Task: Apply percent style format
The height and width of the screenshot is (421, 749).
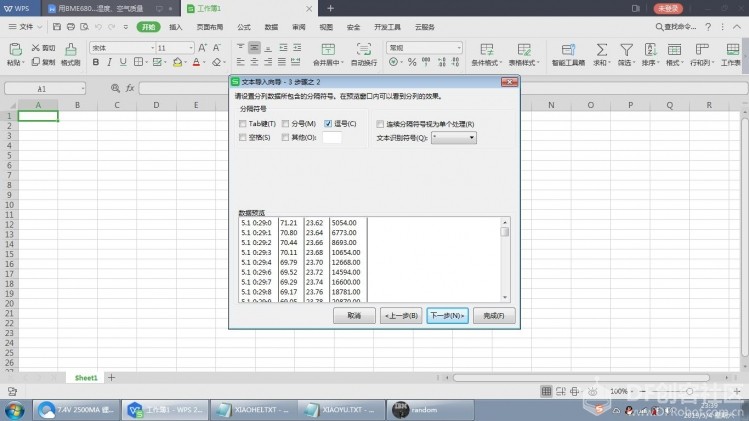Action: point(412,62)
